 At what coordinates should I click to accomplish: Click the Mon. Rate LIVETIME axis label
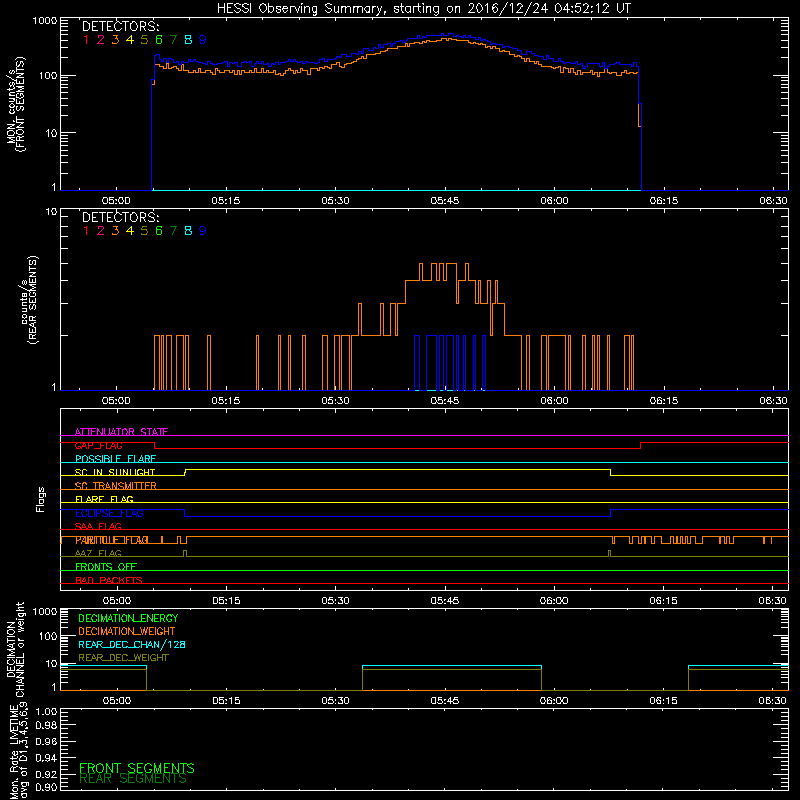tap(18, 750)
